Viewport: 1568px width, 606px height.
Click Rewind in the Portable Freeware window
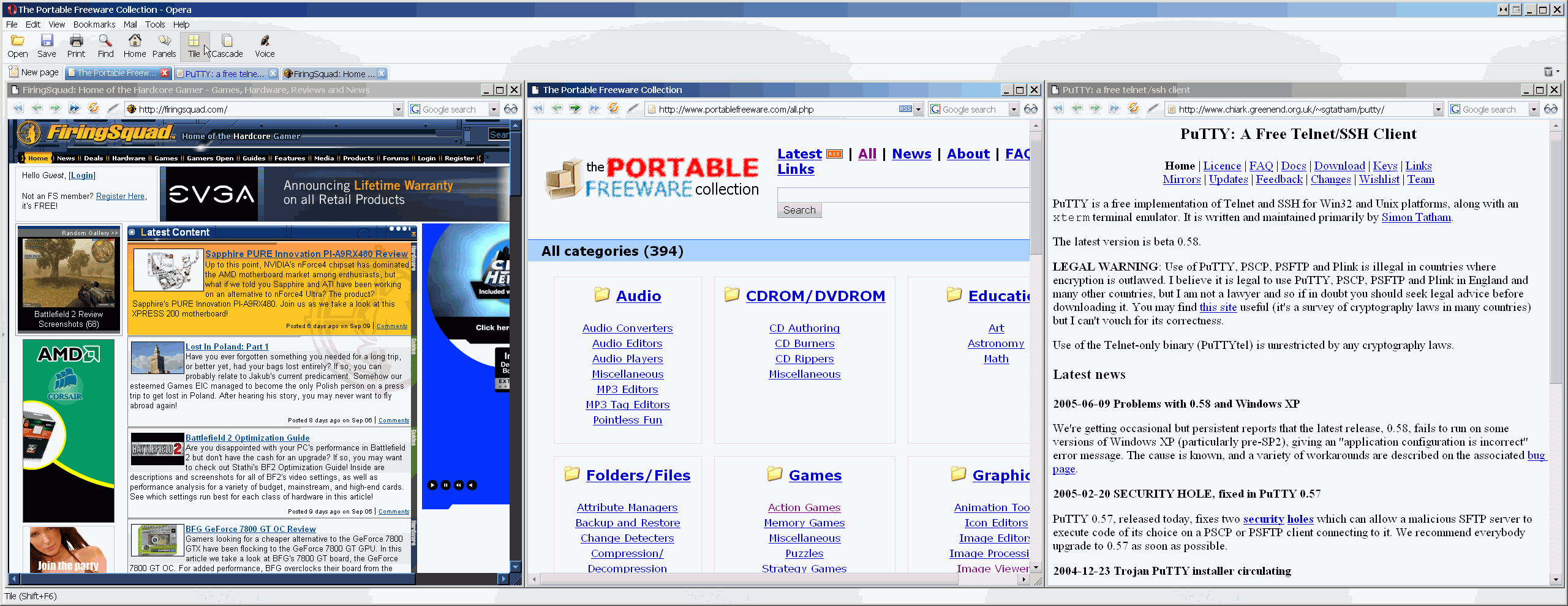(x=538, y=109)
